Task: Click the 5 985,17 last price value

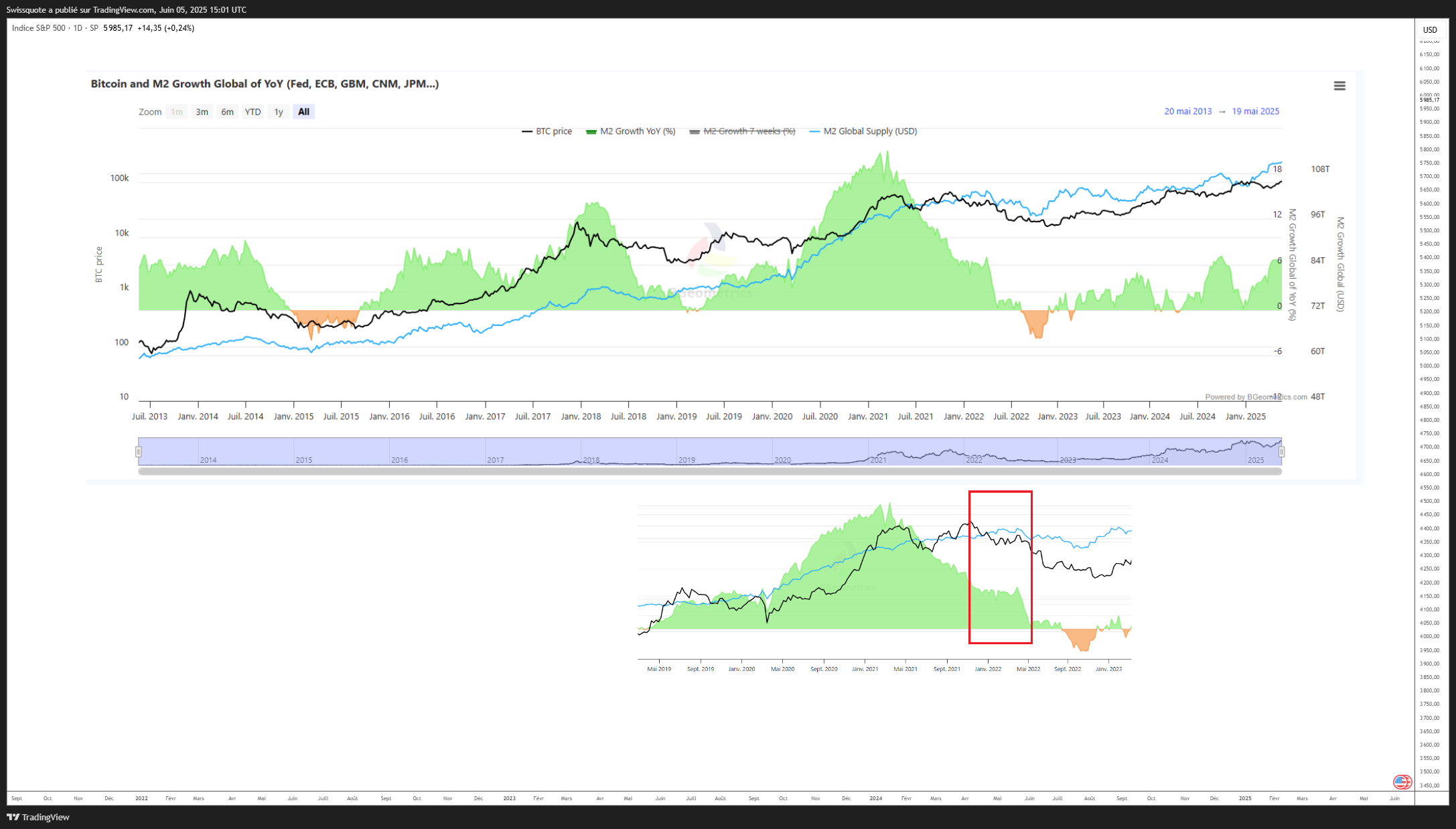Action: coord(118,28)
